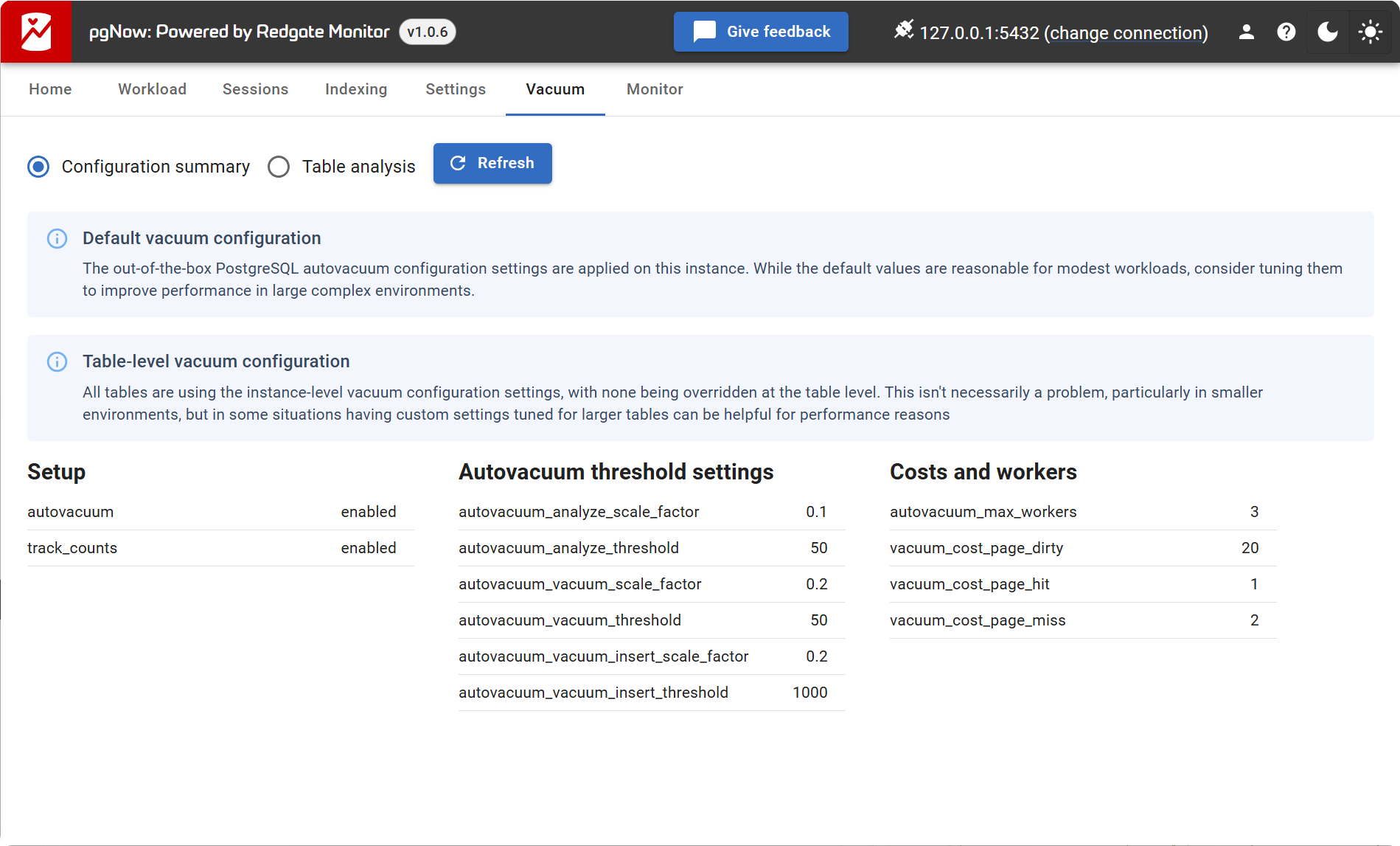Screen dimensions: 1400x846
Task: Click autovacuum_analyze_threshold label
Action: (x=569, y=548)
